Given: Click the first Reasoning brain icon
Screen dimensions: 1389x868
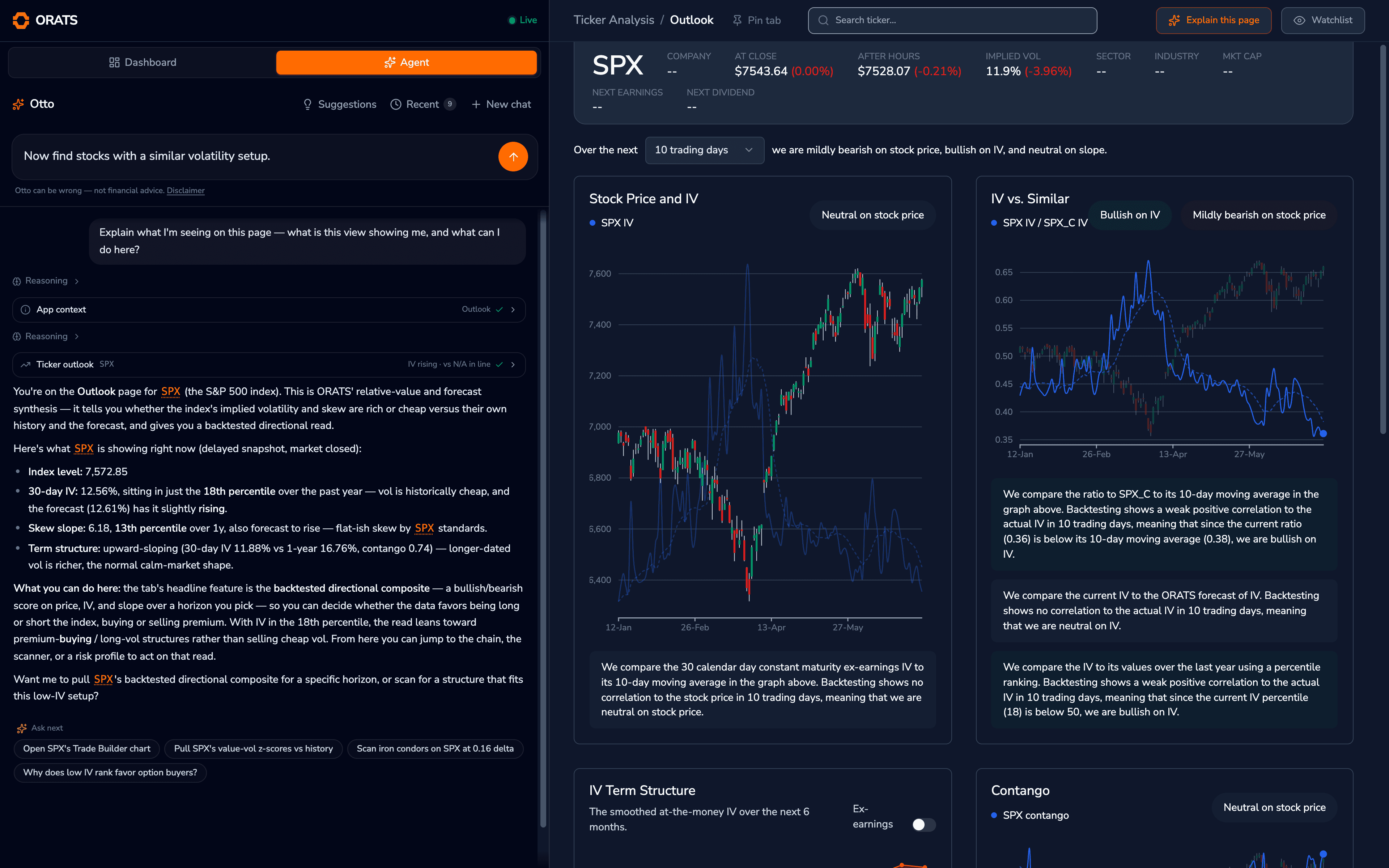Looking at the screenshot, I should pyautogui.click(x=17, y=281).
